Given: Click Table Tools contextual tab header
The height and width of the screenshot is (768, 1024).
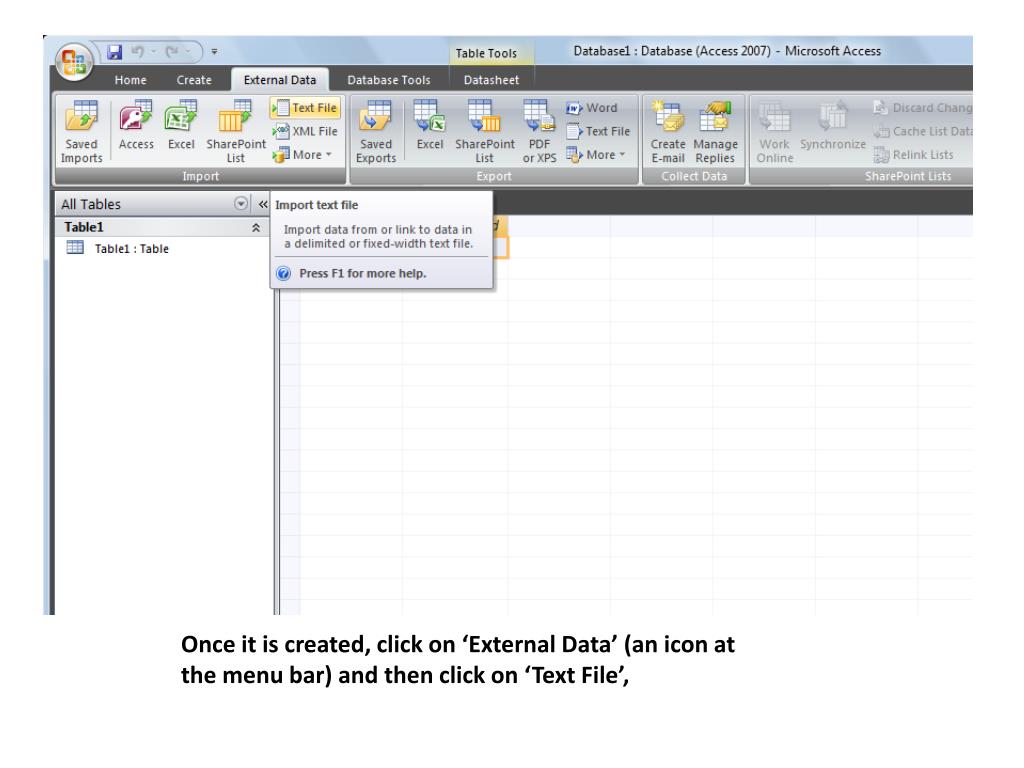Looking at the screenshot, I should 486,53.
